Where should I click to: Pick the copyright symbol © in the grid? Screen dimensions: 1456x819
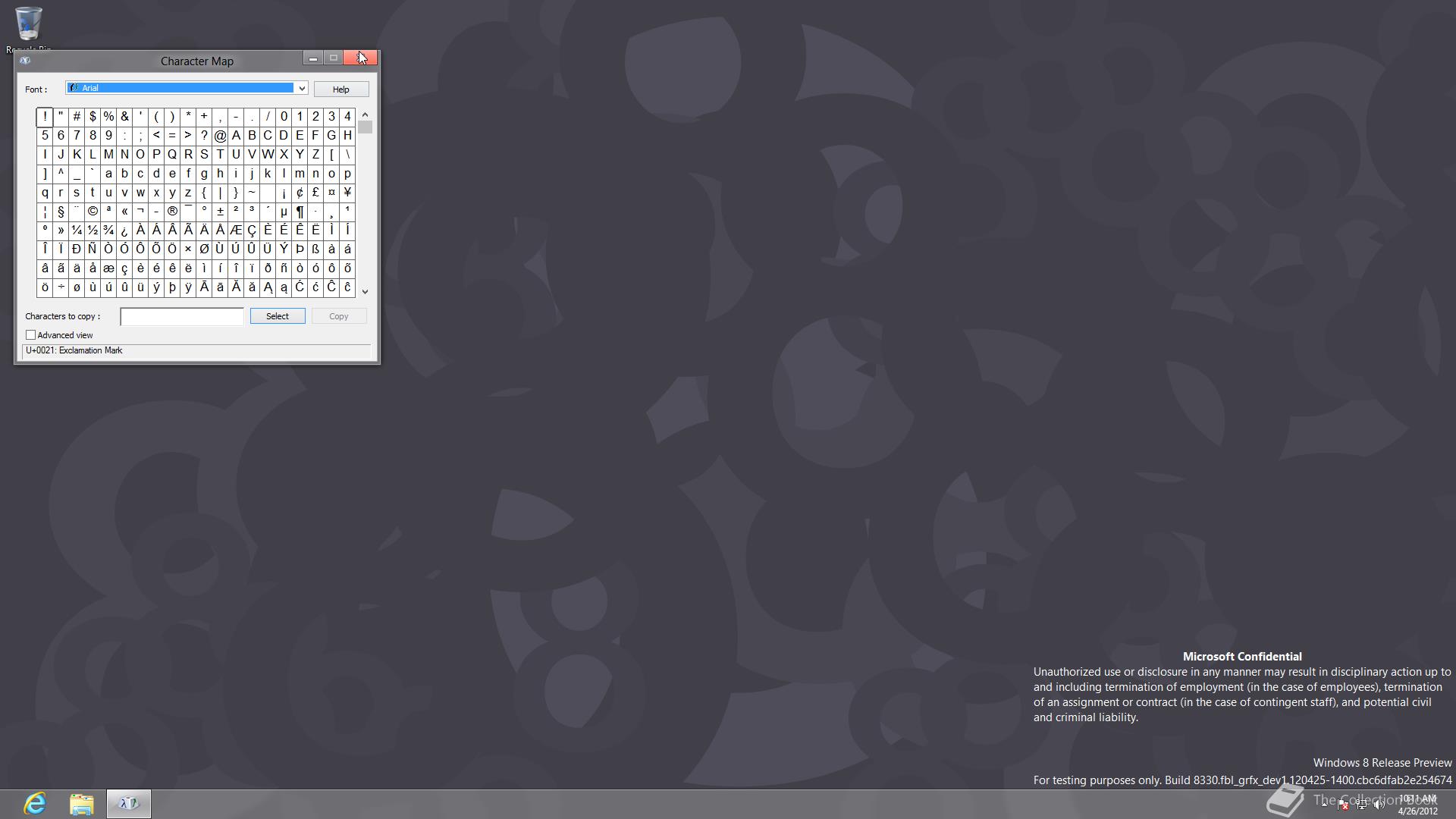point(93,212)
